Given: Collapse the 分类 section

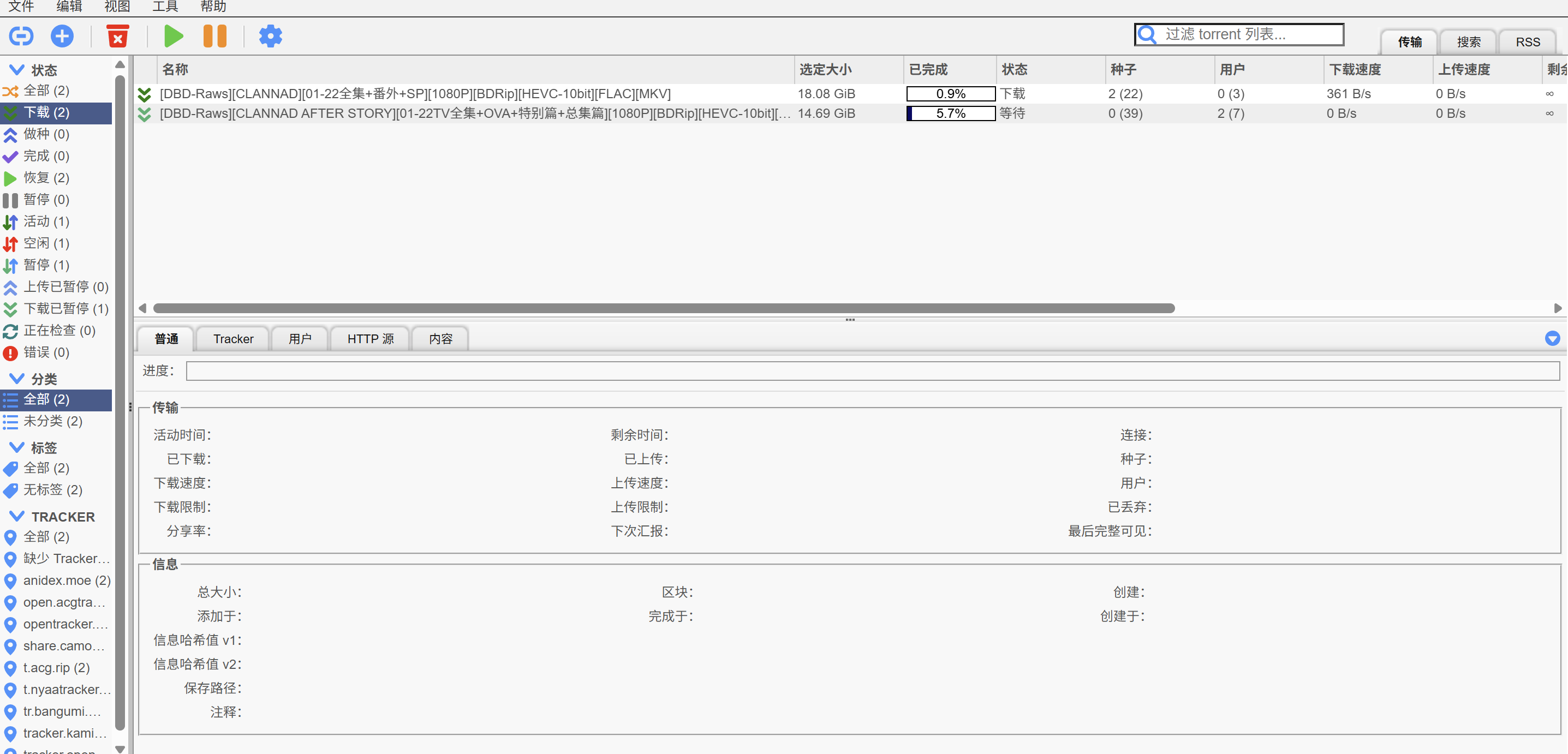Looking at the screenshot, I should point(17,379).
